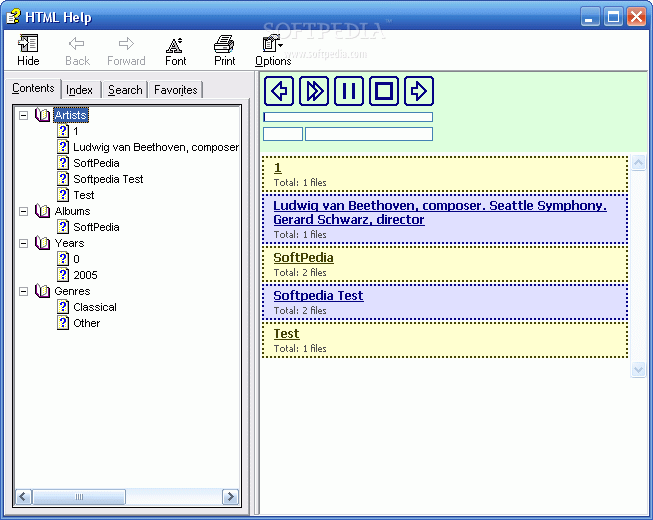Click the topic icon beside Softpedia Test

point(63,179)
